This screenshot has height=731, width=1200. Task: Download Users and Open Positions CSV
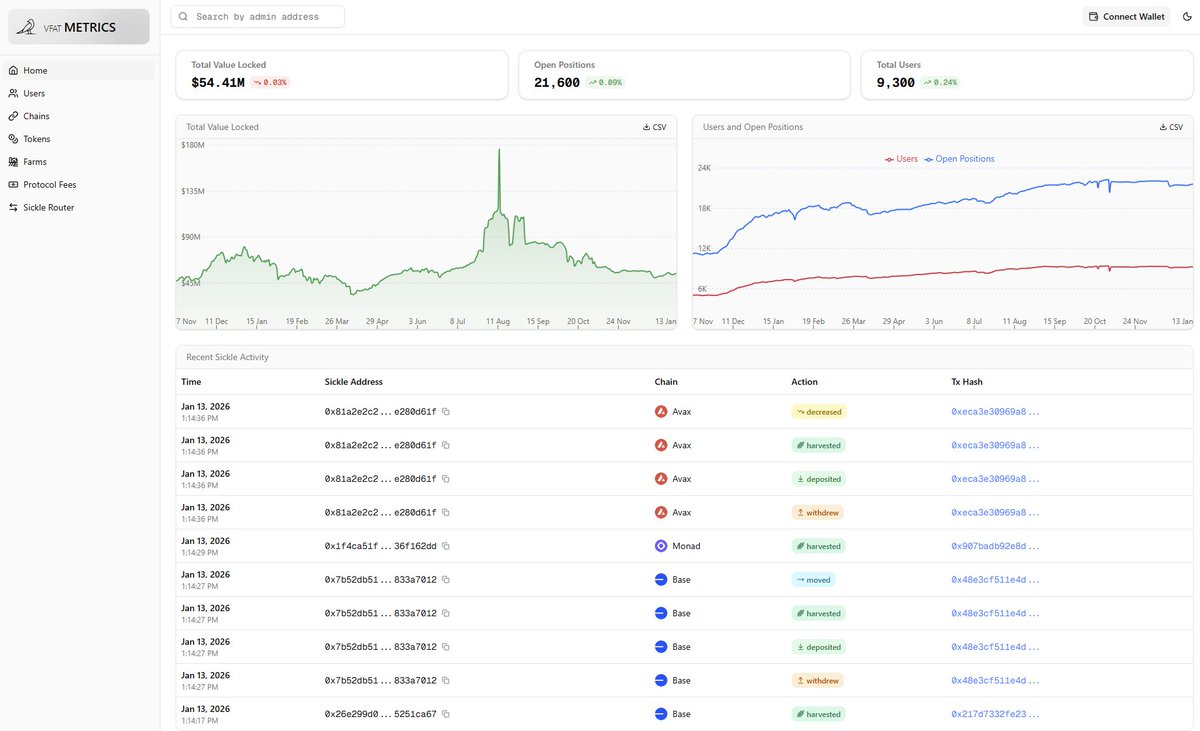pyautogui.click(x=1170, y=127)
